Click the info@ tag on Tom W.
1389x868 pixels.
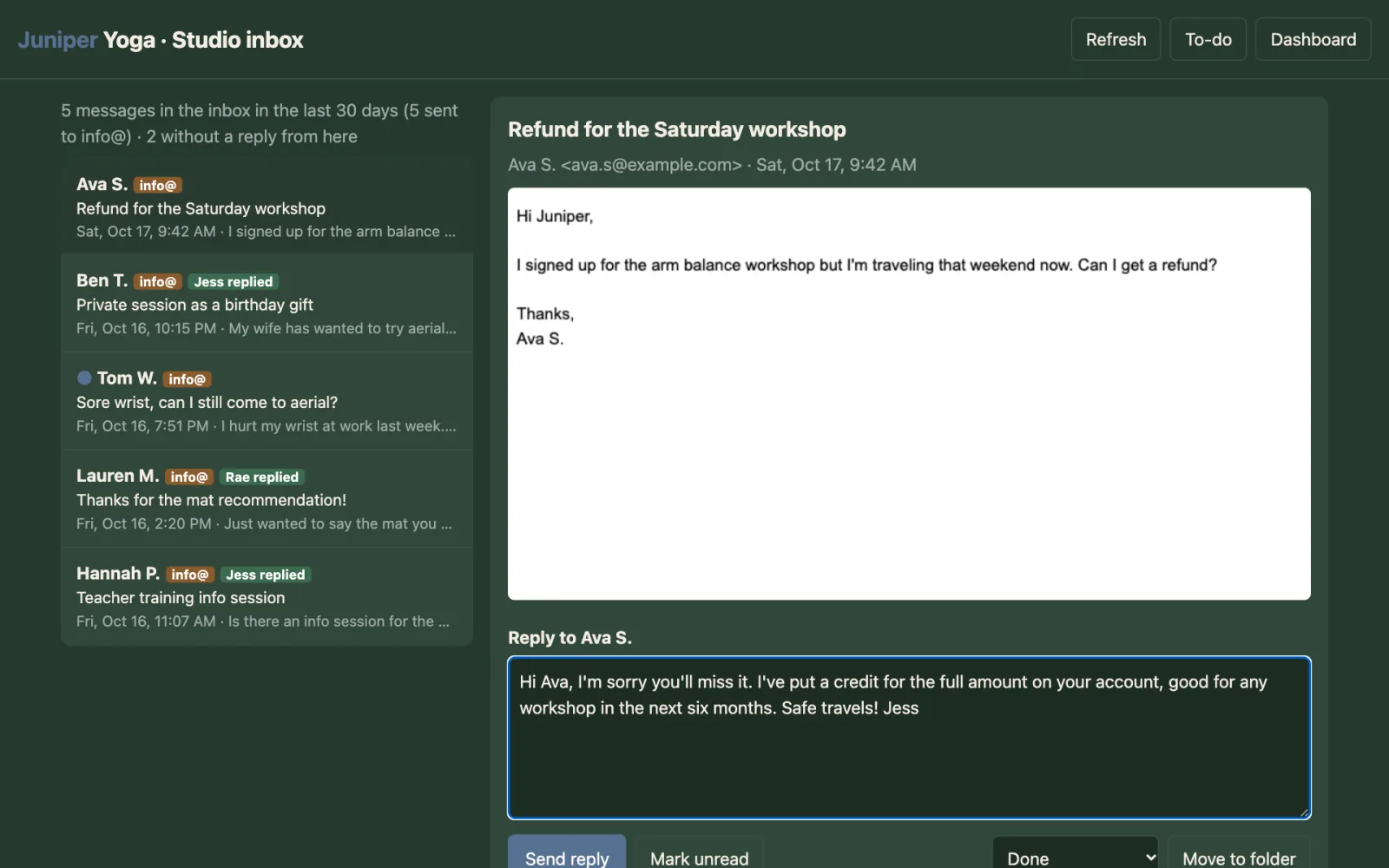(x=187, y=379)
